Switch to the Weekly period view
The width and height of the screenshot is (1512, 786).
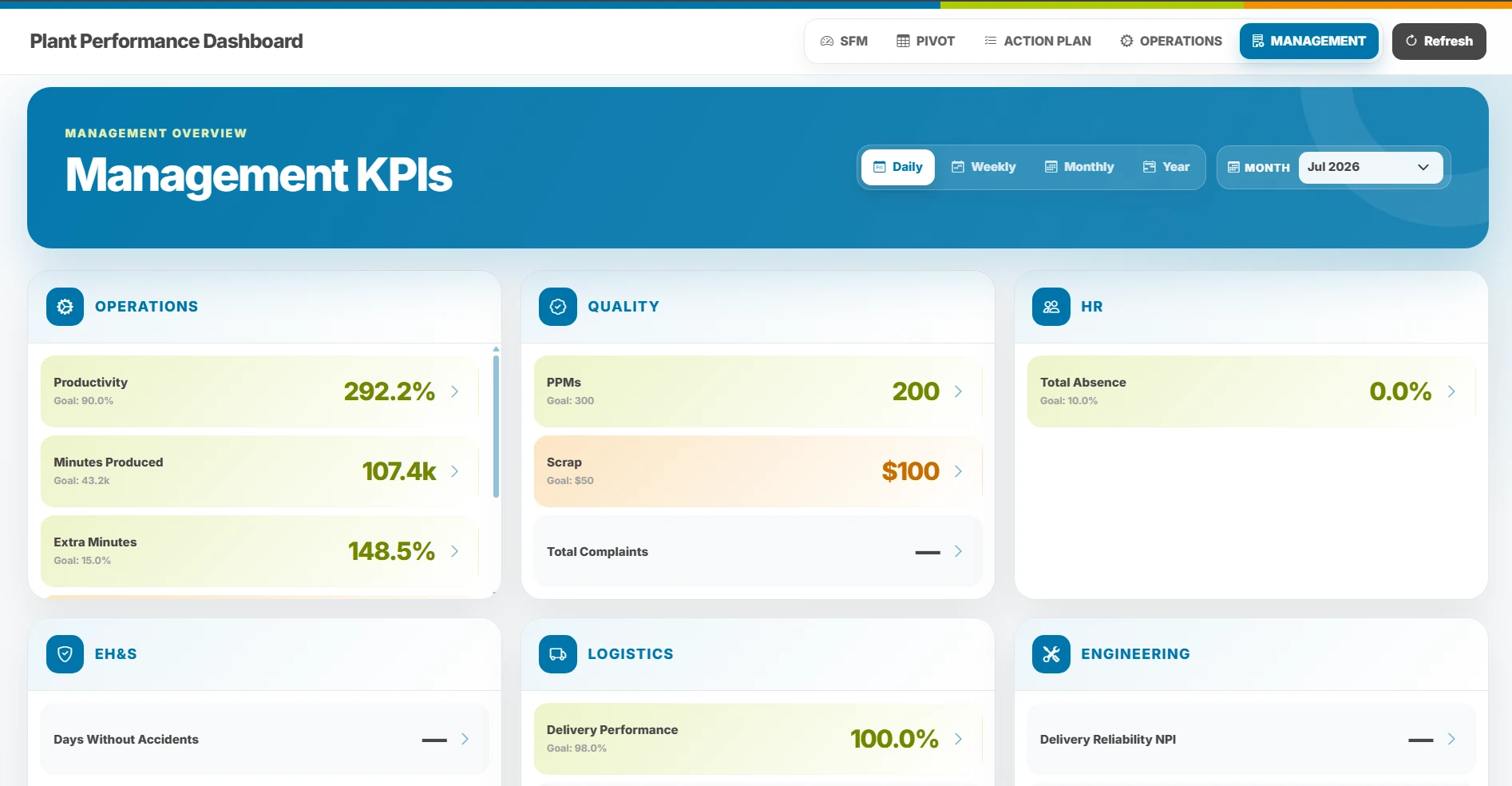pos(984,167)
